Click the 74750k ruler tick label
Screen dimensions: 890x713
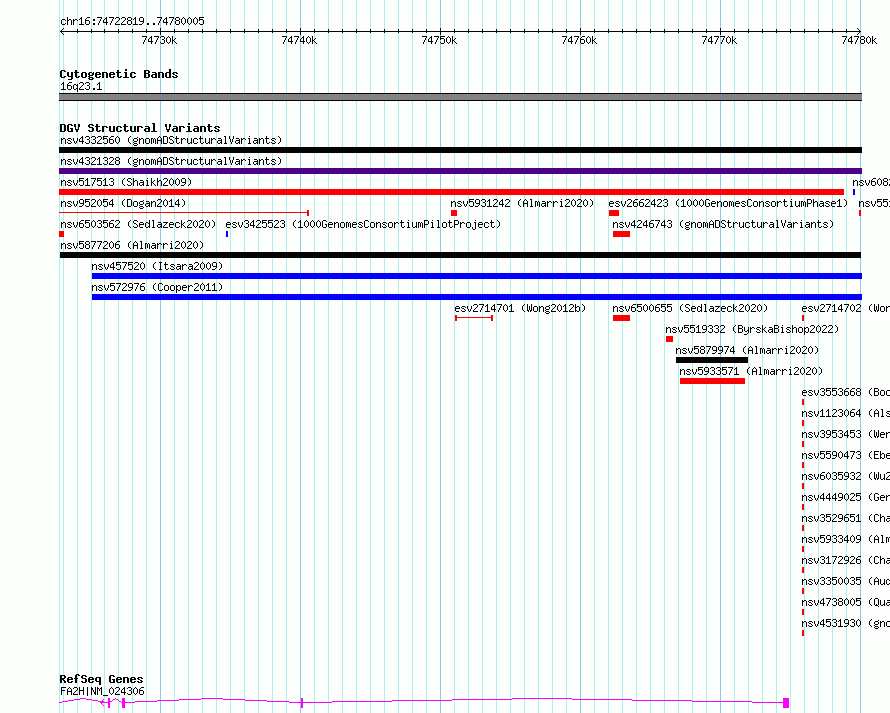tap(439, 40)
